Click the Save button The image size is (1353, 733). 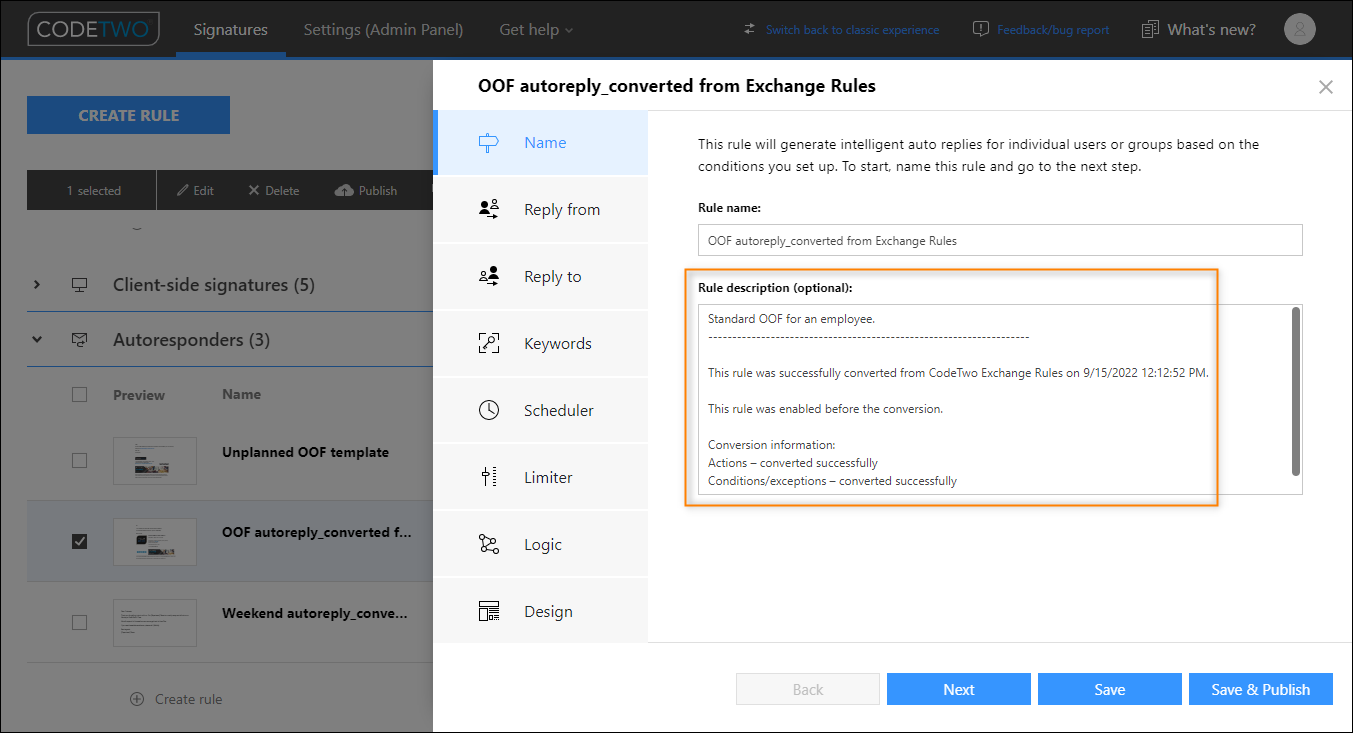tap(1110, 689)
